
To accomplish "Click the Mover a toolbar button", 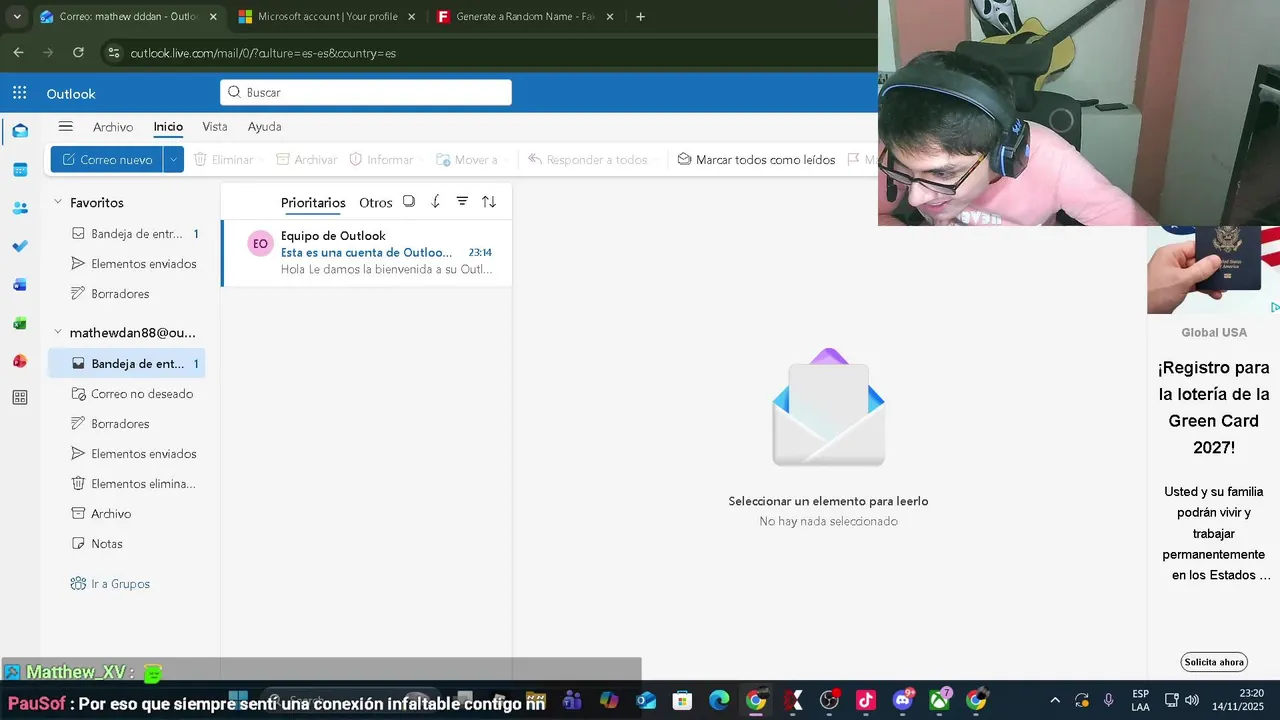I will click(x=467, y=160).
